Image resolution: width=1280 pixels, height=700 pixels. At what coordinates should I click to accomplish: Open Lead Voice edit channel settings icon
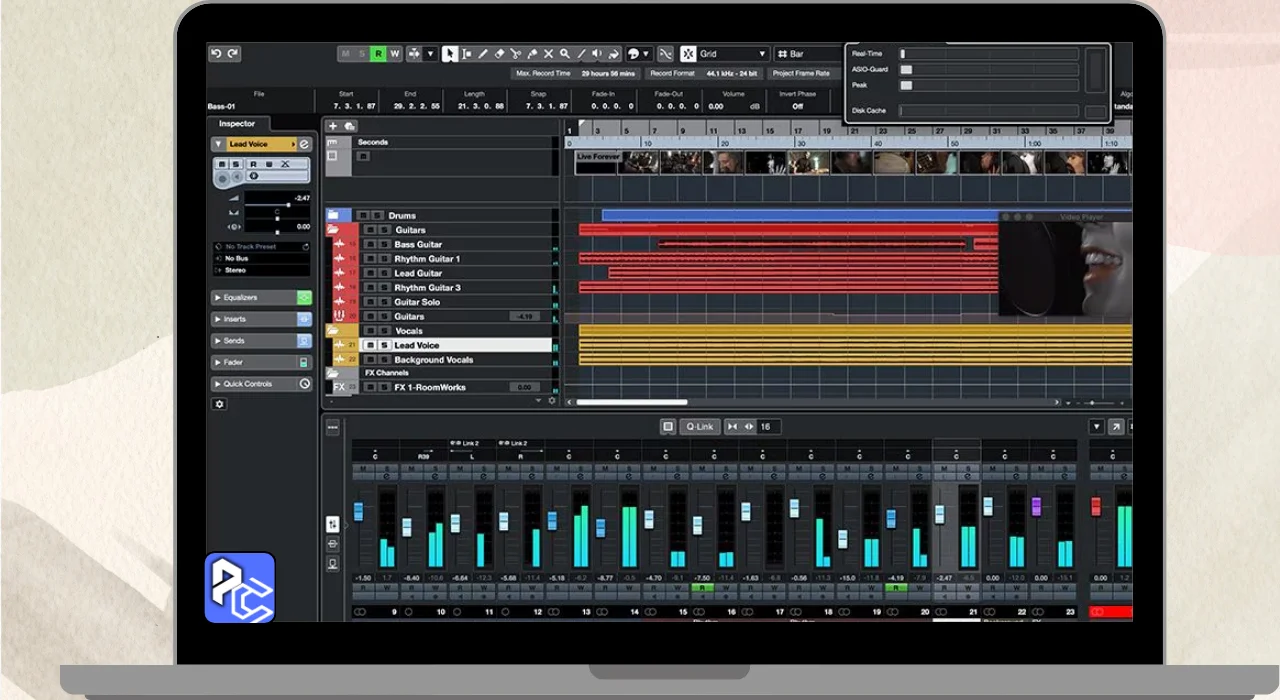[304, 144]
